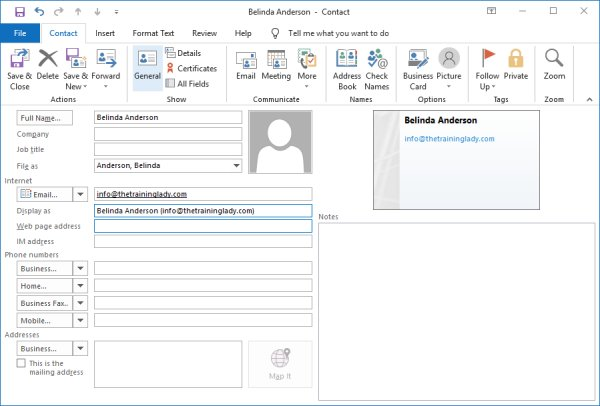
Task: Click Save & New
Action: click(76, 70)
